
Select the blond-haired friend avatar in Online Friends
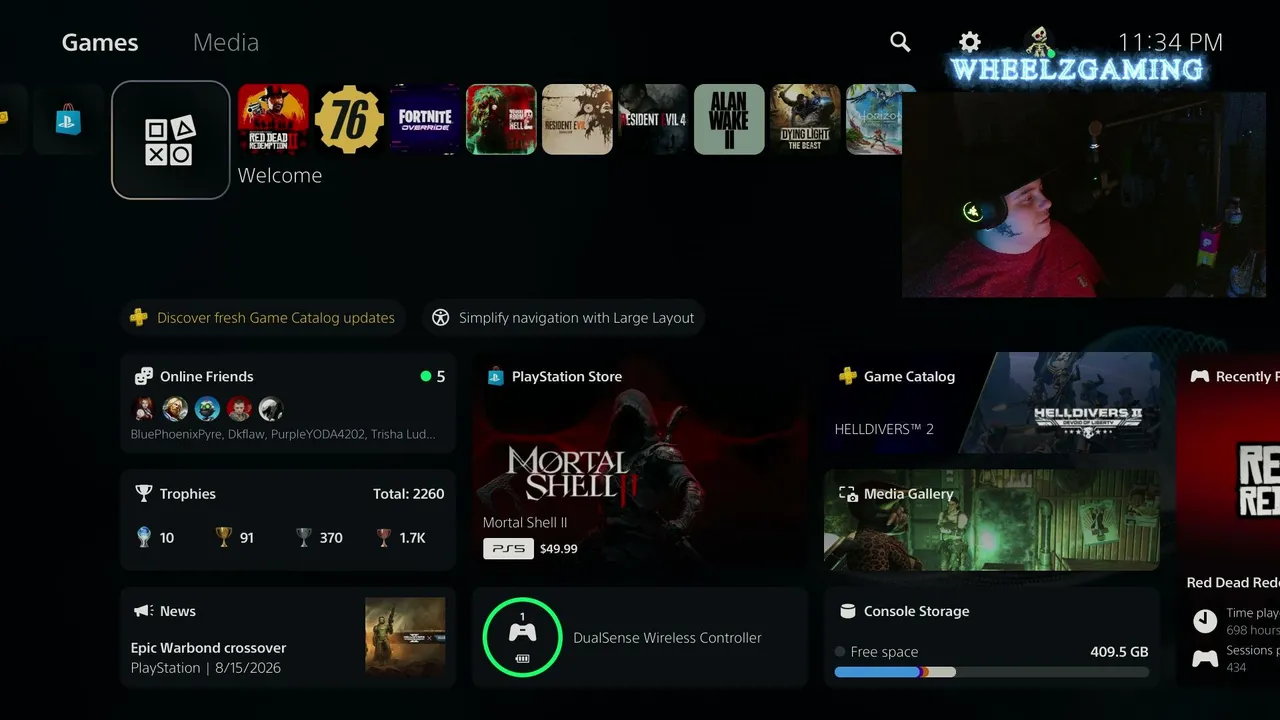click(x=175, y=408)
